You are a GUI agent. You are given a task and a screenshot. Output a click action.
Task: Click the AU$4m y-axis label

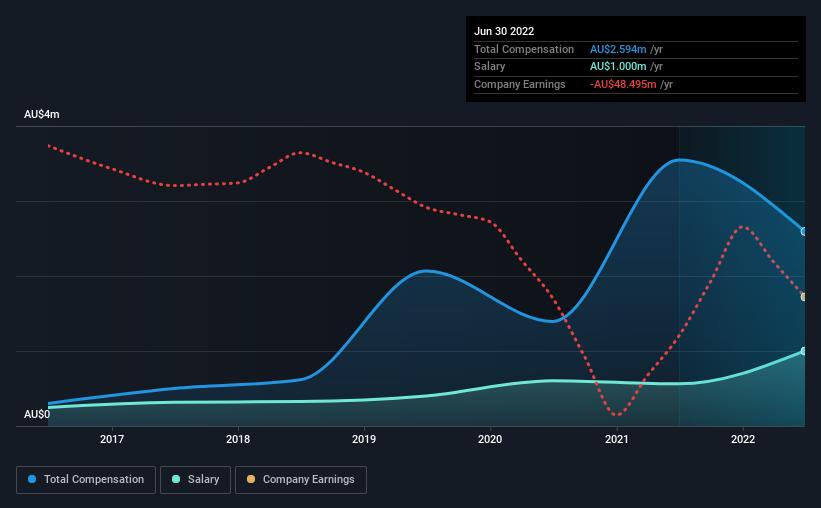tap(42, 115)
